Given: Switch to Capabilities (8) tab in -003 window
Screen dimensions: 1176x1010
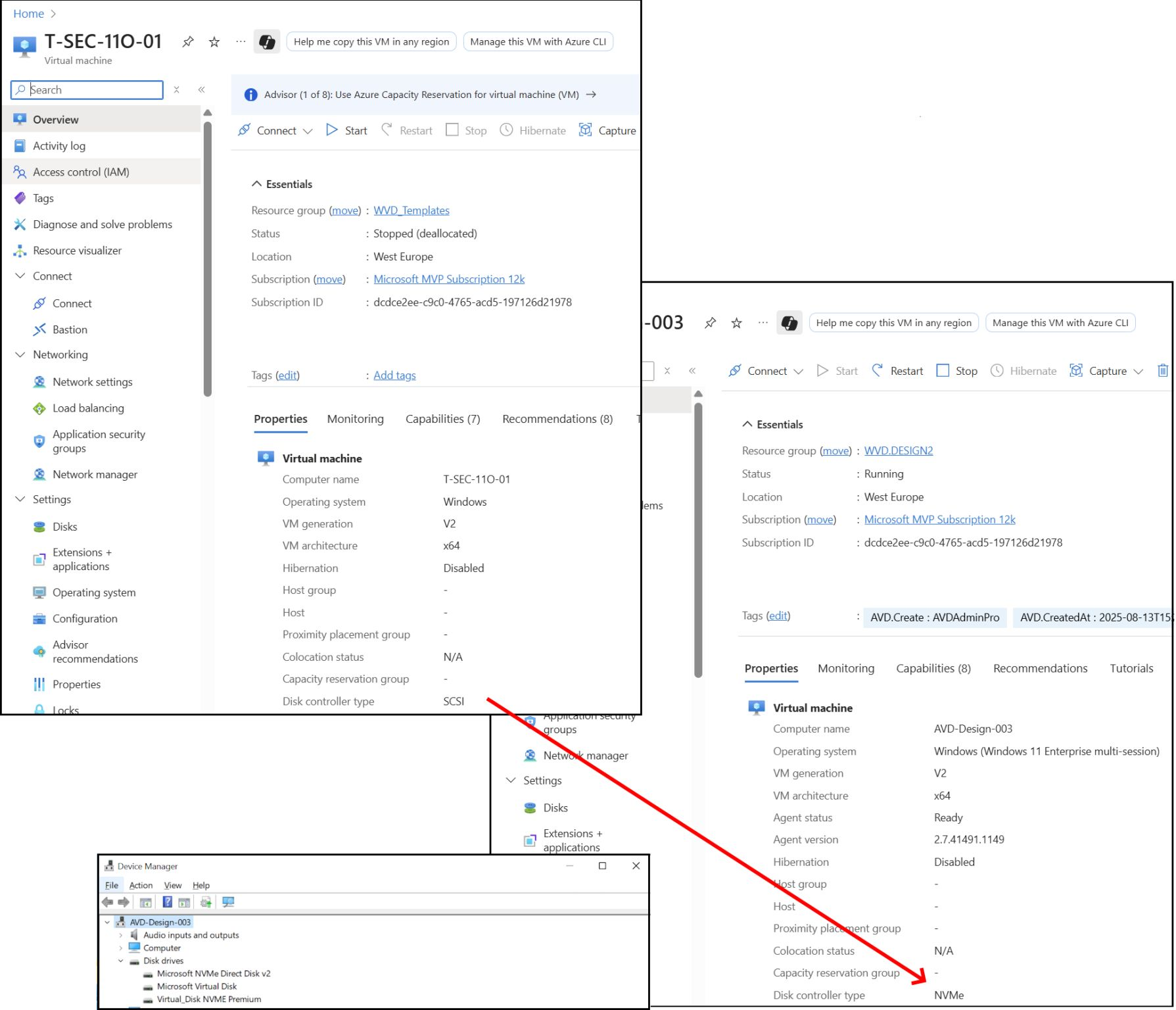Looking at the screenshot, I should (933, 669).
